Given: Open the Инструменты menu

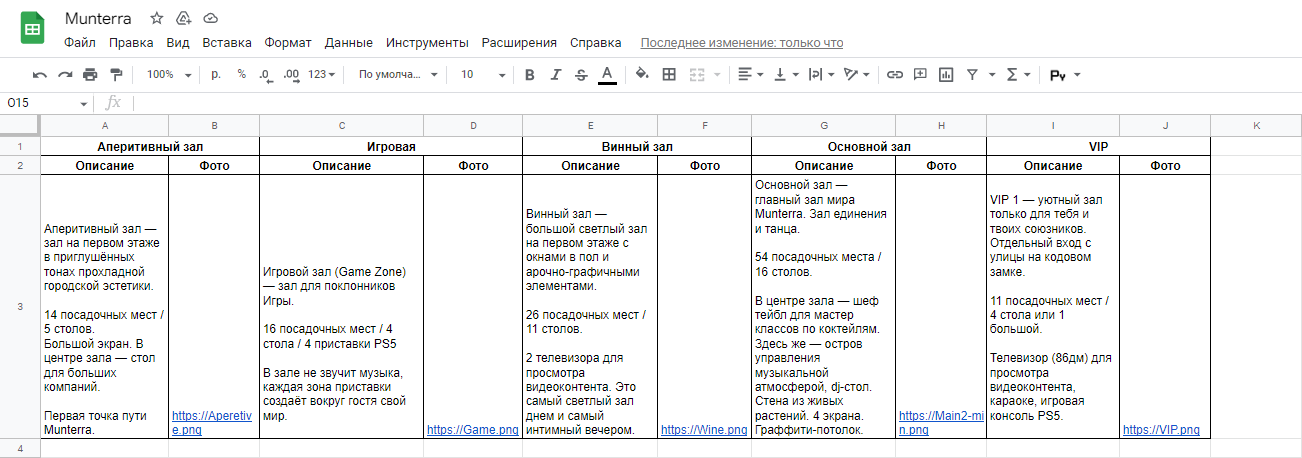Looking at the screenshot, I should [x=427, y=43].
